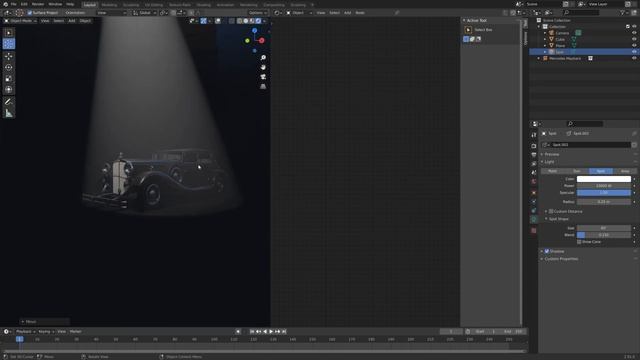This screenshot has height=360, width=640.
Task: Enable the Custom Distance checkbox
Action: pos(551,211)
